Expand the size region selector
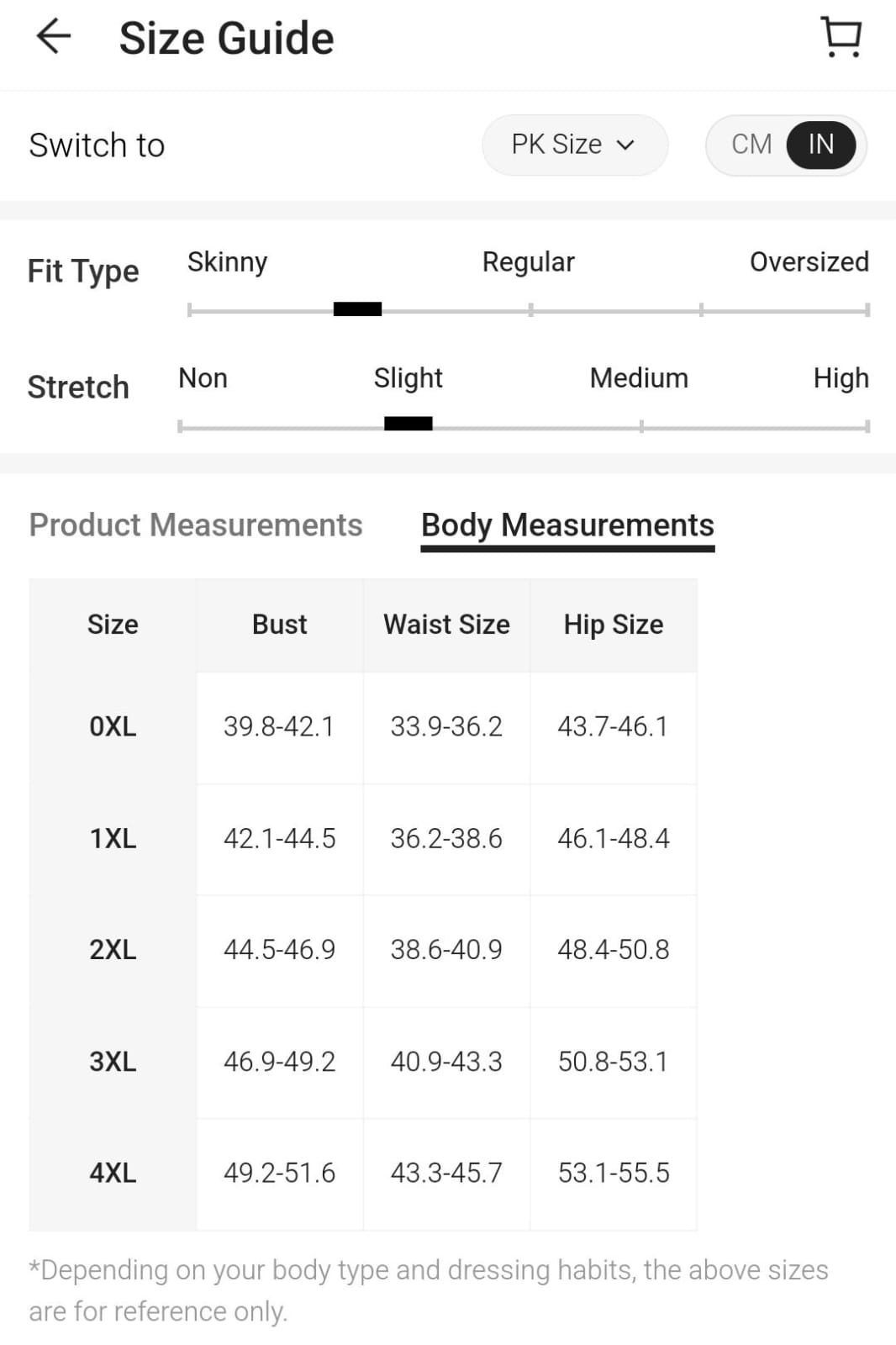 [575, 145]
